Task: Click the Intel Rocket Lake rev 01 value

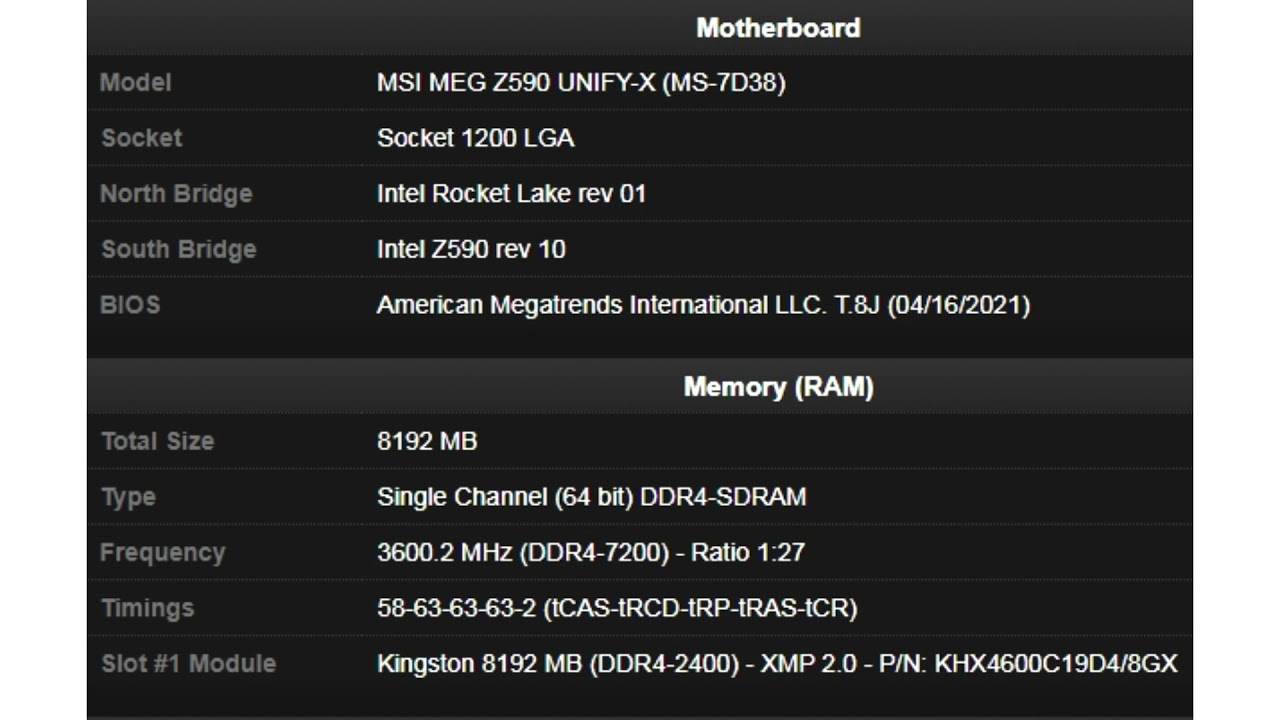Action: click(x=511, y=194)
